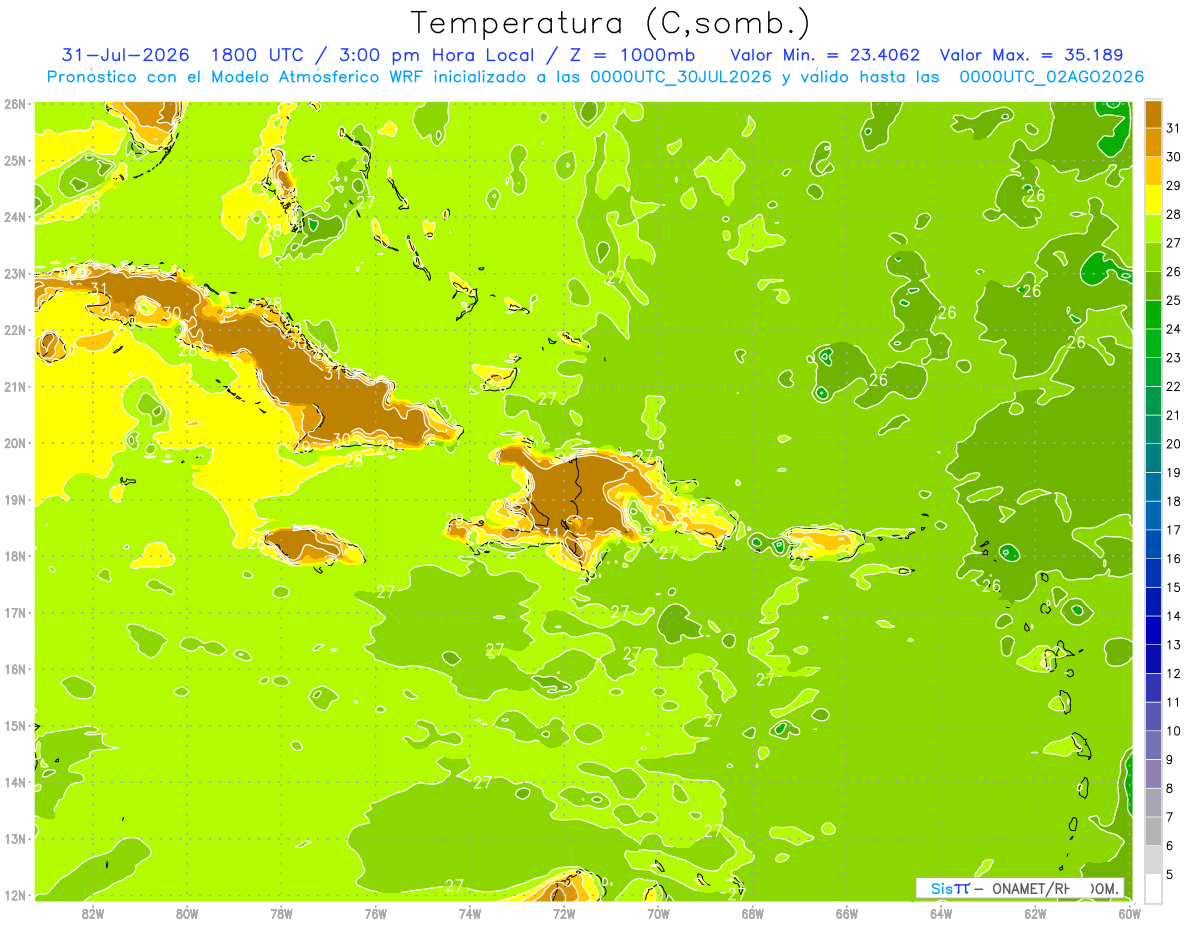Click the "Valor Min. = 23.4062" value
Image resolution: width=1200 pixels, height=927 pixels.
(x=826, y=55)
